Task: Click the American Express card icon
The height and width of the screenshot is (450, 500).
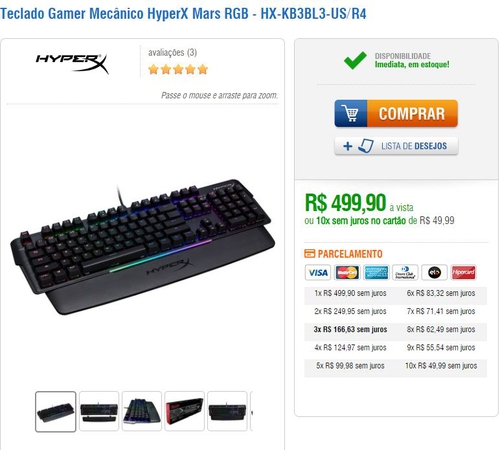Action: [376, 273]
